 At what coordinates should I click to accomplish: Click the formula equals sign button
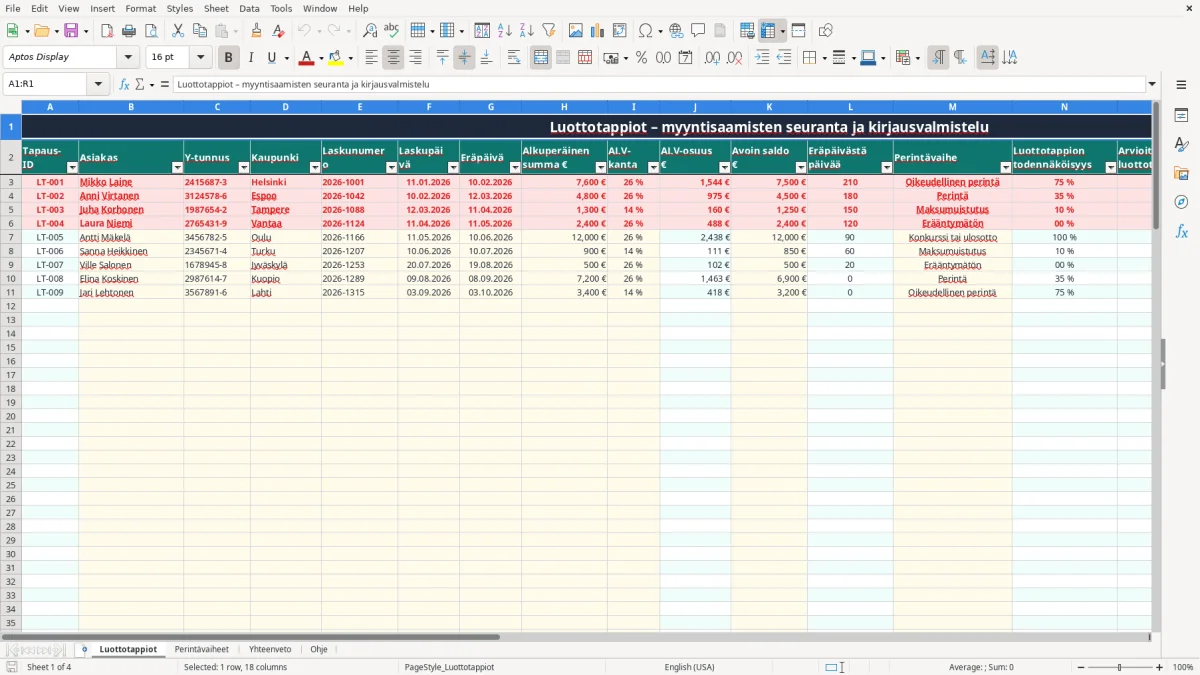click(x=165, y=85)
